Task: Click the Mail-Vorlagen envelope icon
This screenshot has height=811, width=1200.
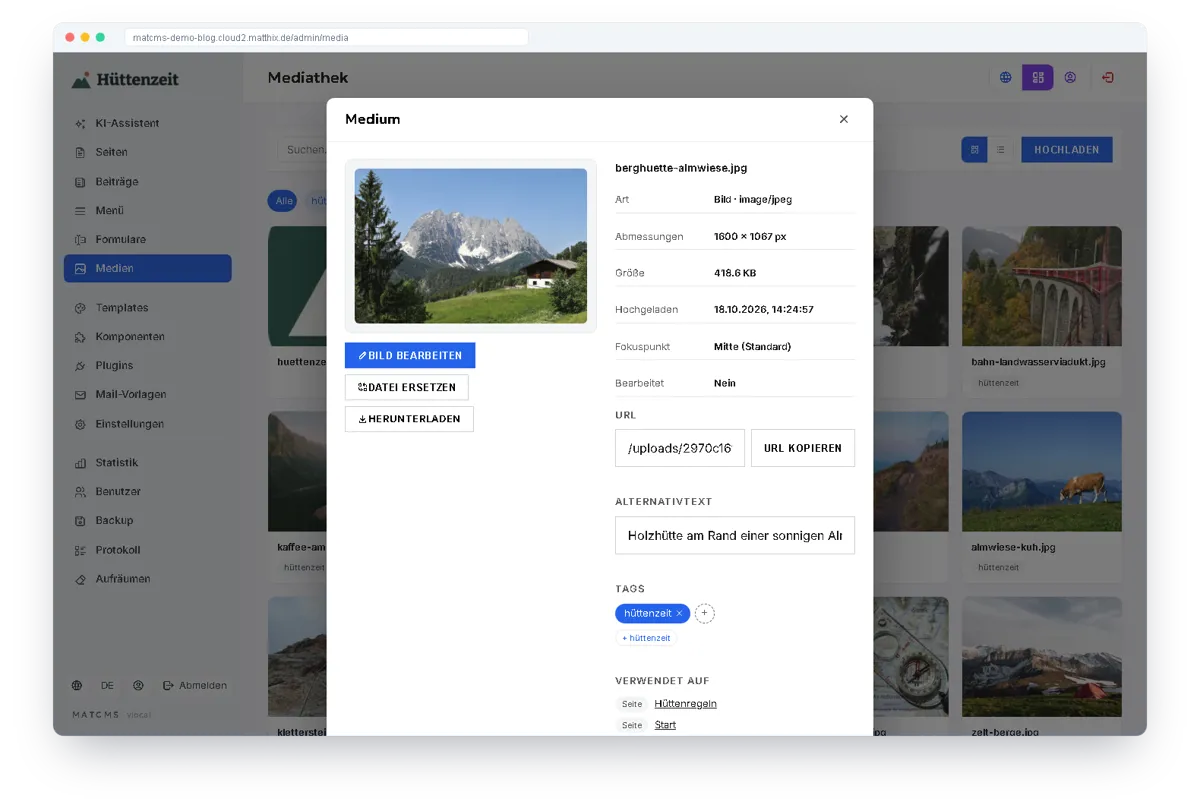Action: pyautogui.click(x=80, y=395)
